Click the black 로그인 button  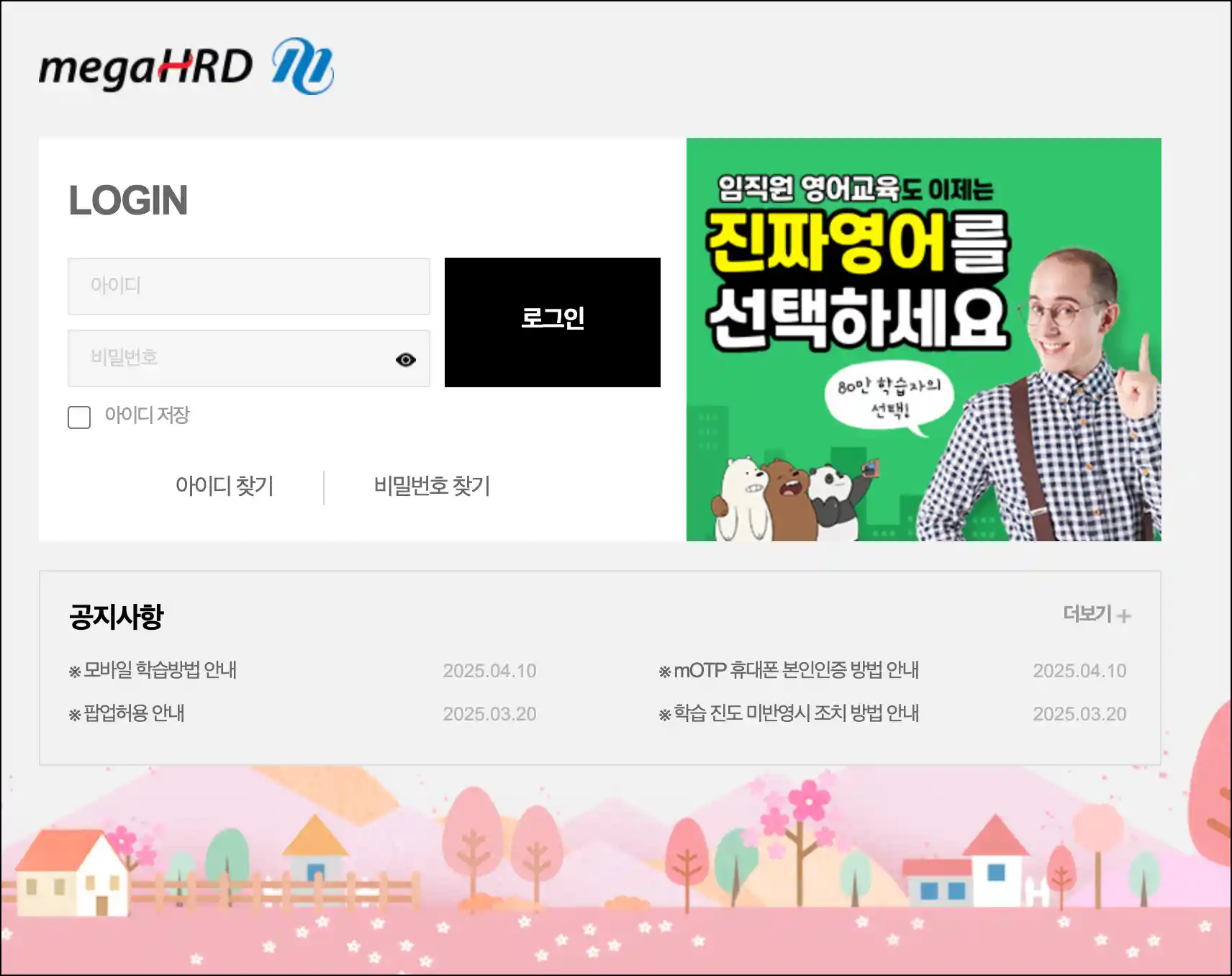click(x=553, y=322)
